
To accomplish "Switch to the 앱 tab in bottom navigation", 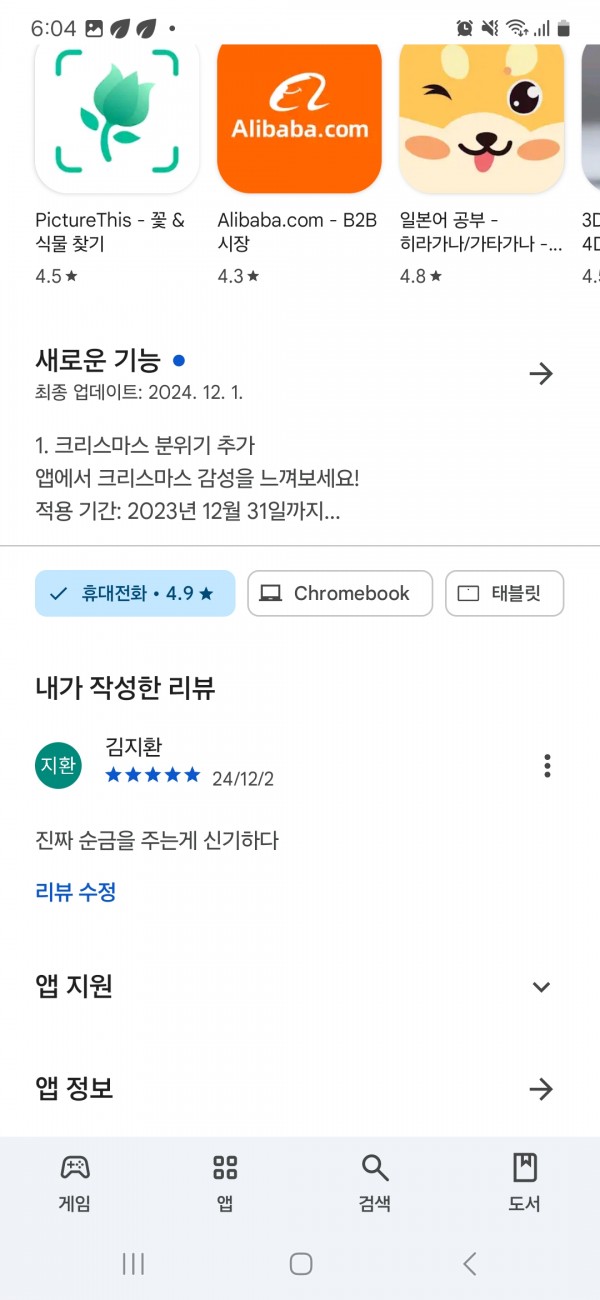I will tap(225, 1182).
